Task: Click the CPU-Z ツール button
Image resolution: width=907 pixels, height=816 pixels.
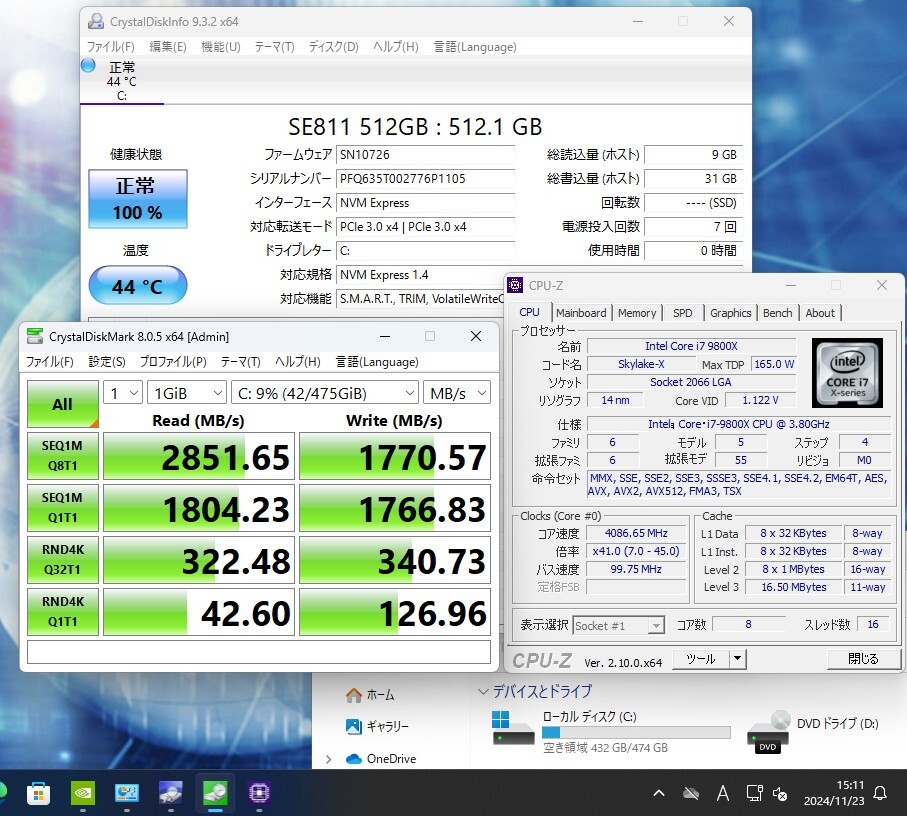Action: 701,659
